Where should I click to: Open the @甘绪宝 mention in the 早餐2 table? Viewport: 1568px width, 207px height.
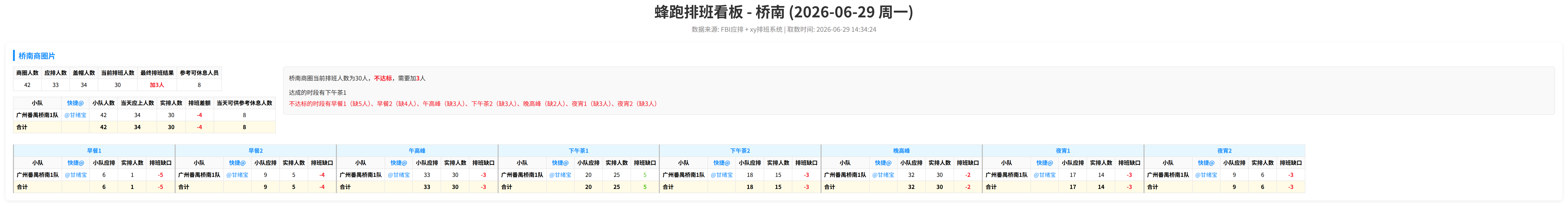237,175
